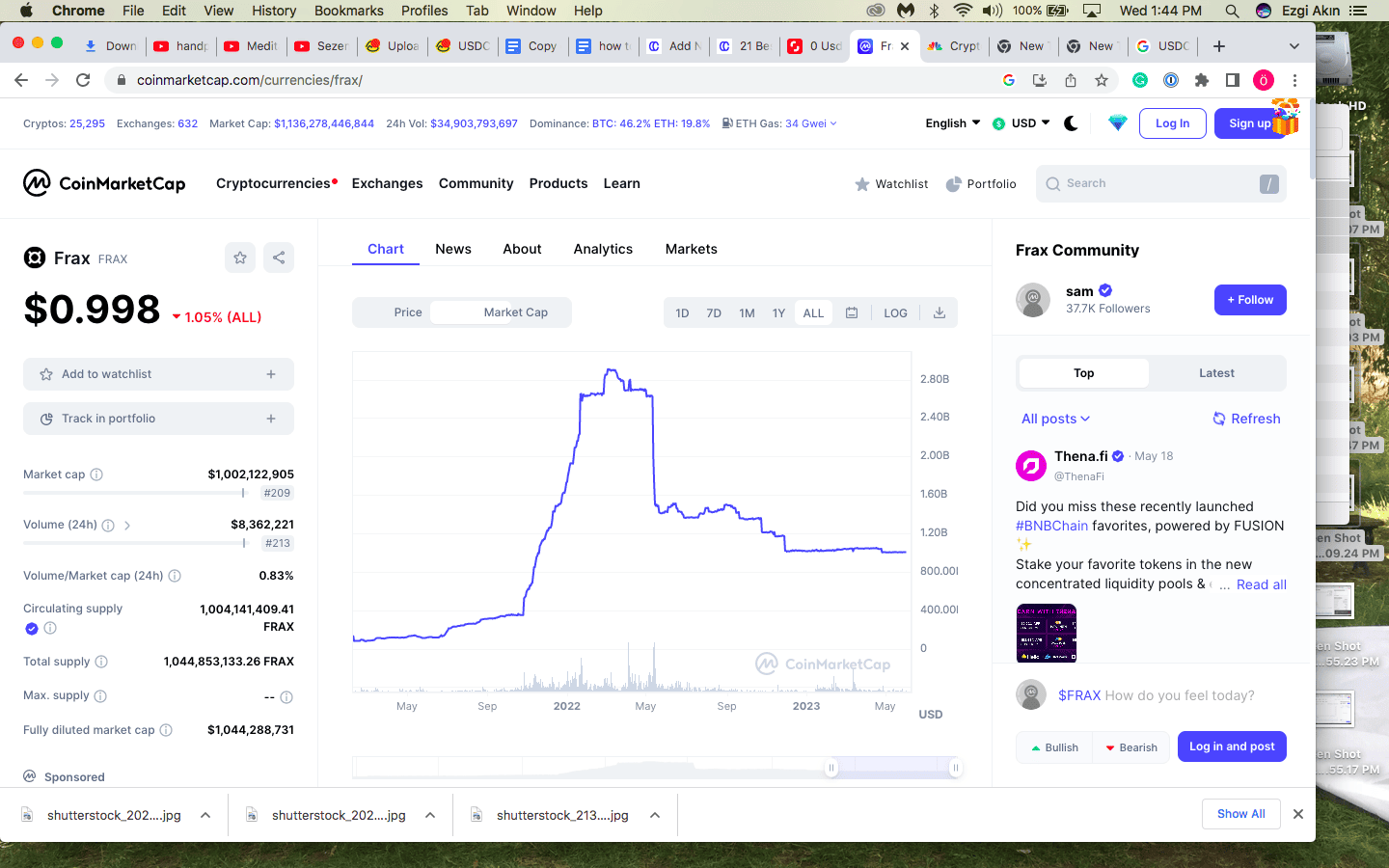Viewport: 1389px width, 868px height.
Task: Open options for second shutterstock_202 download
Action: pos(430,815)
